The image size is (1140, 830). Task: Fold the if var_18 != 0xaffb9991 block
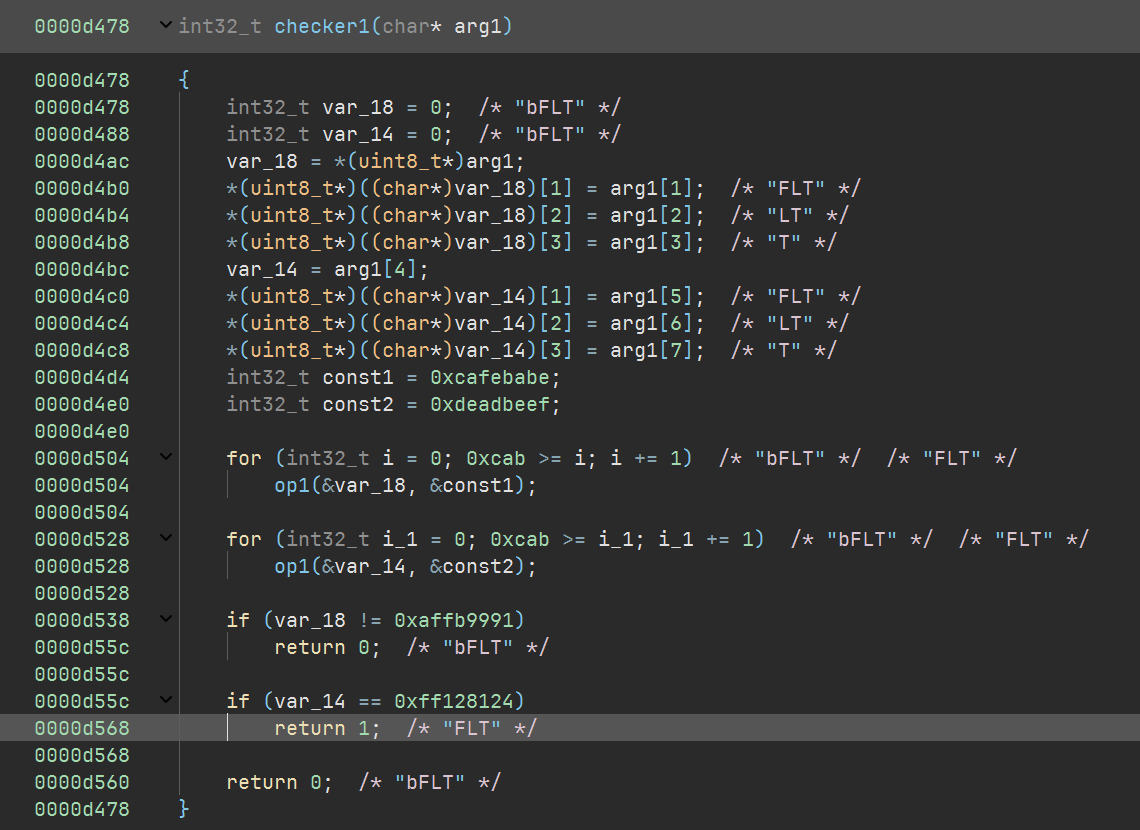click(165, 620)
